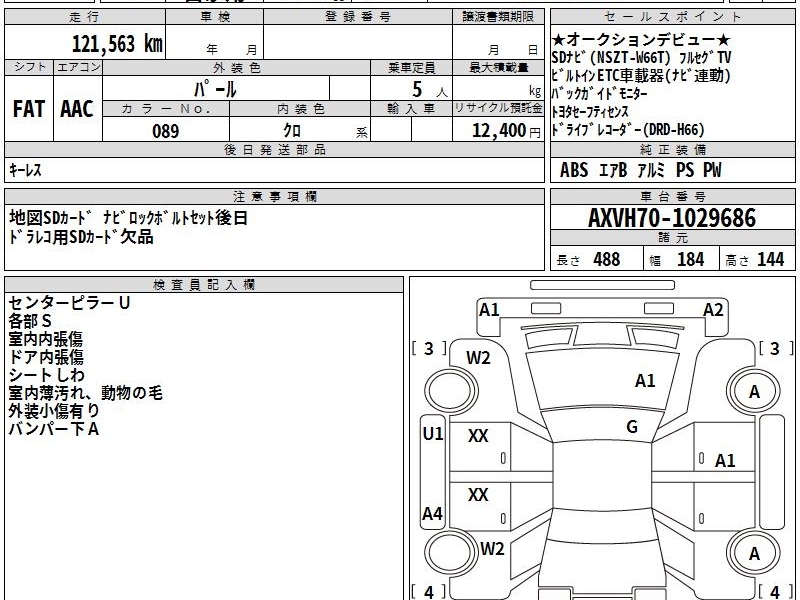This screenshot has height=600, width=800.
Task: Click the interior color value クロ
Action: click(292, 131)
